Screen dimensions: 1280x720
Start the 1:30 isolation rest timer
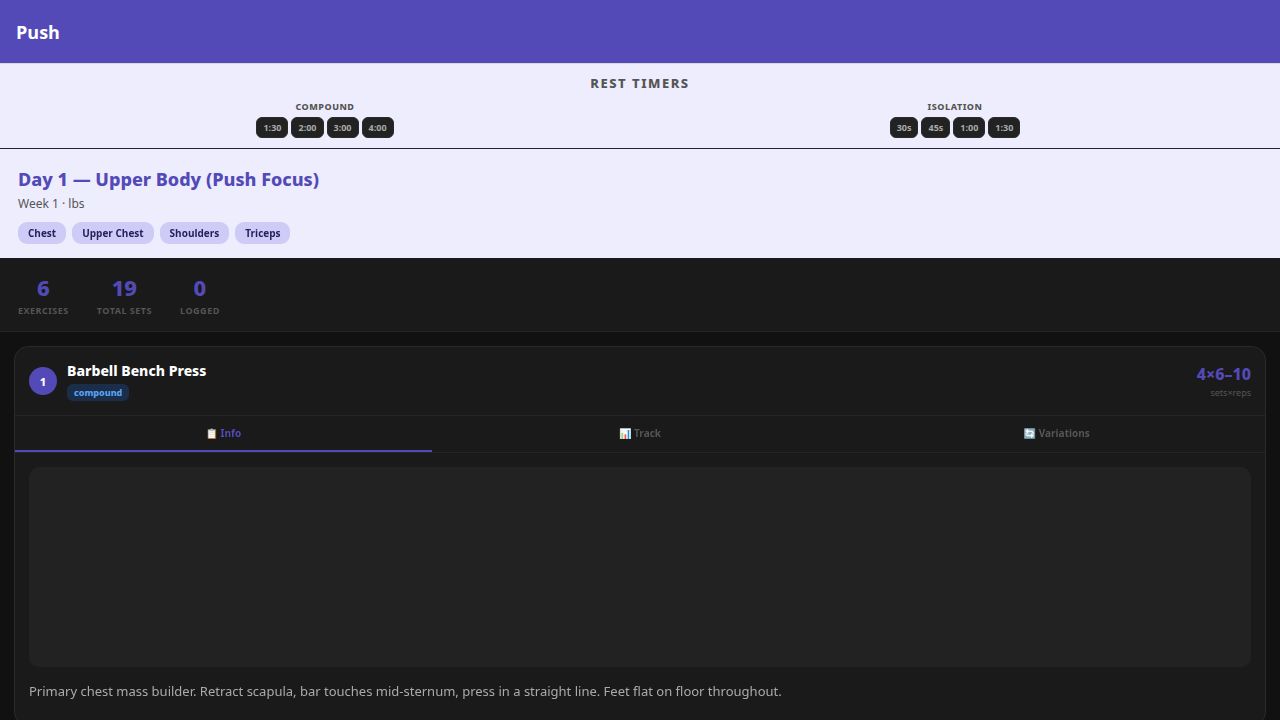(x=1004, y=128)
